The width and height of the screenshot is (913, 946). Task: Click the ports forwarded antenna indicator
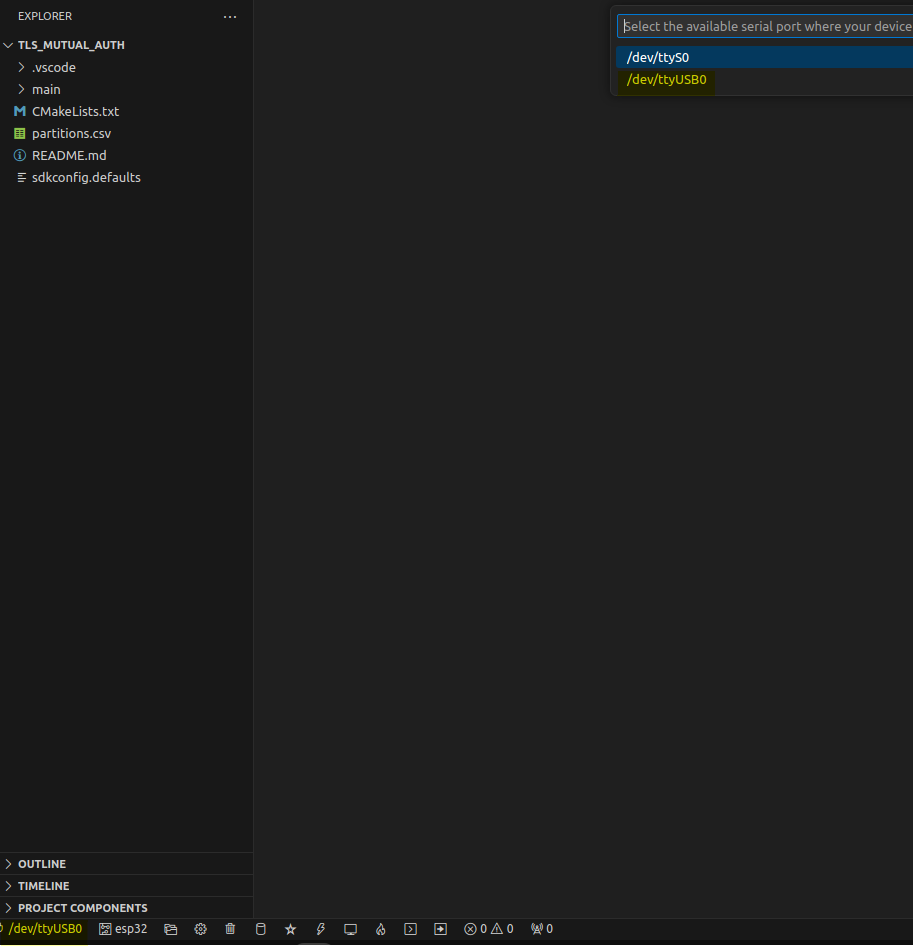(542, 929)
